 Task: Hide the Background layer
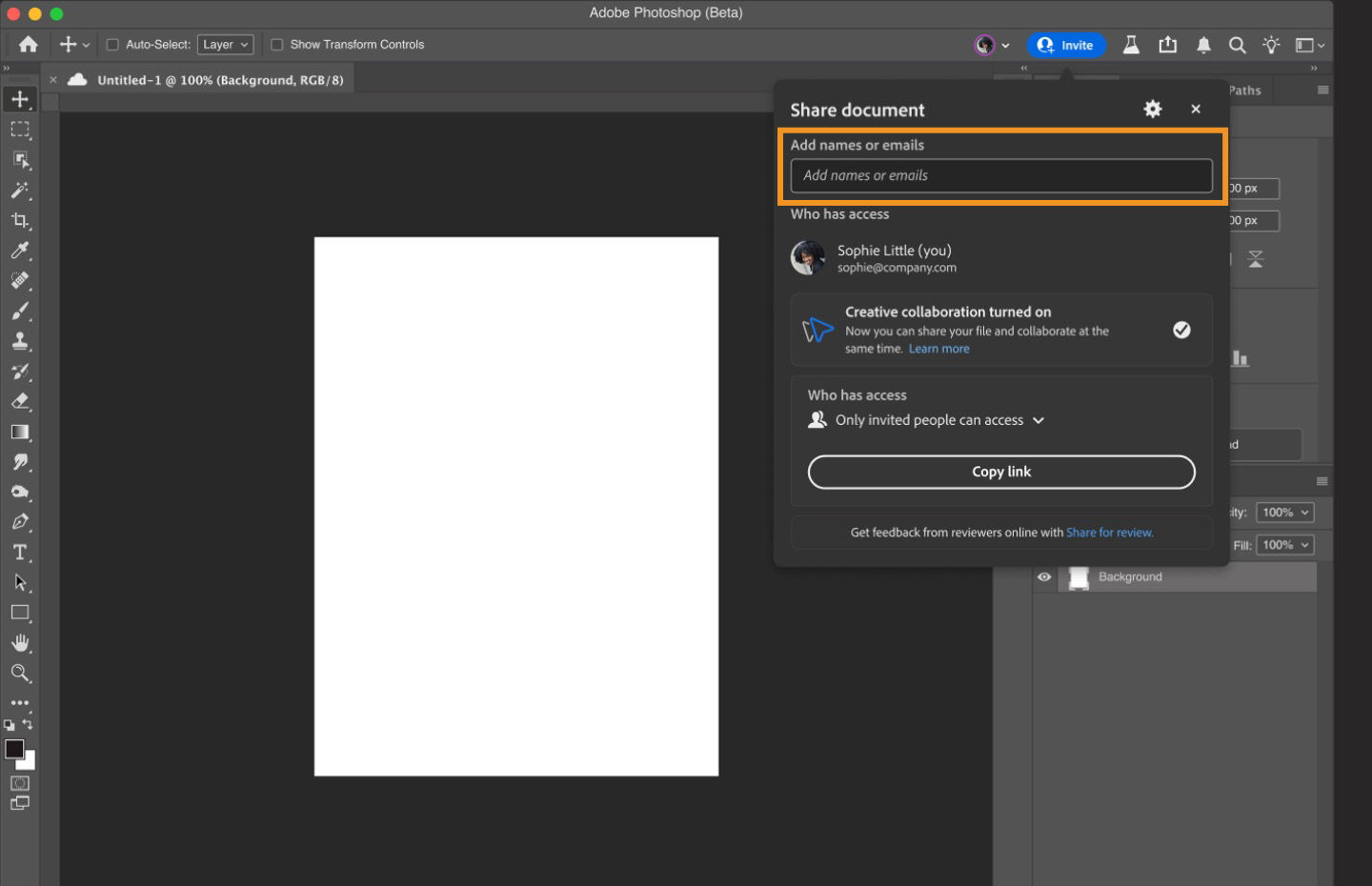click(1043, 576)
